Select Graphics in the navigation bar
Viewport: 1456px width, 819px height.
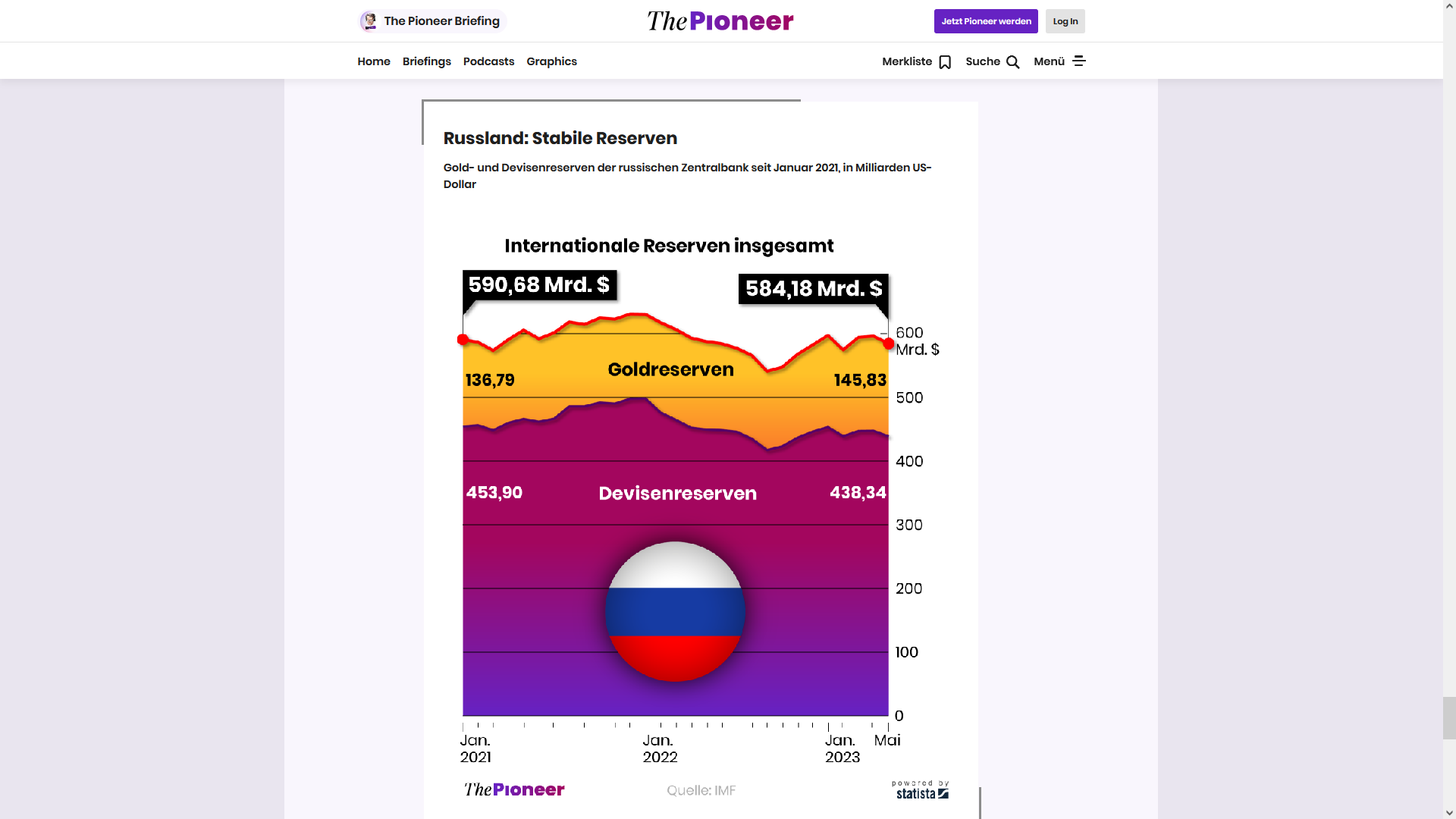click(x=551, y=61)
